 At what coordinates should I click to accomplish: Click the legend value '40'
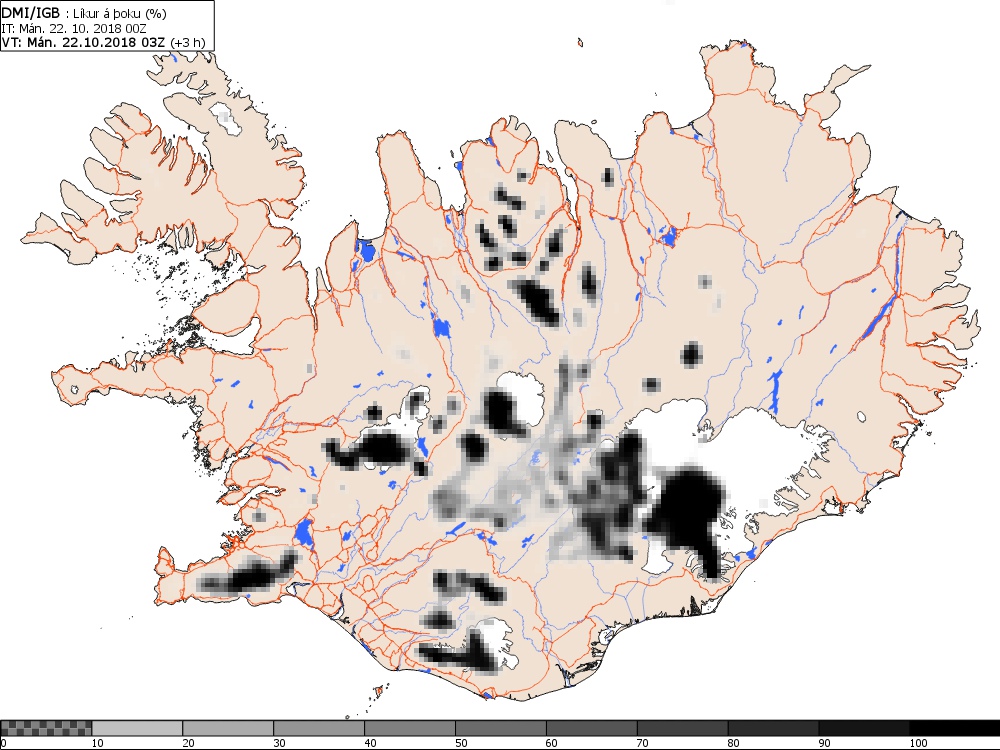click(x=371, y=743)
